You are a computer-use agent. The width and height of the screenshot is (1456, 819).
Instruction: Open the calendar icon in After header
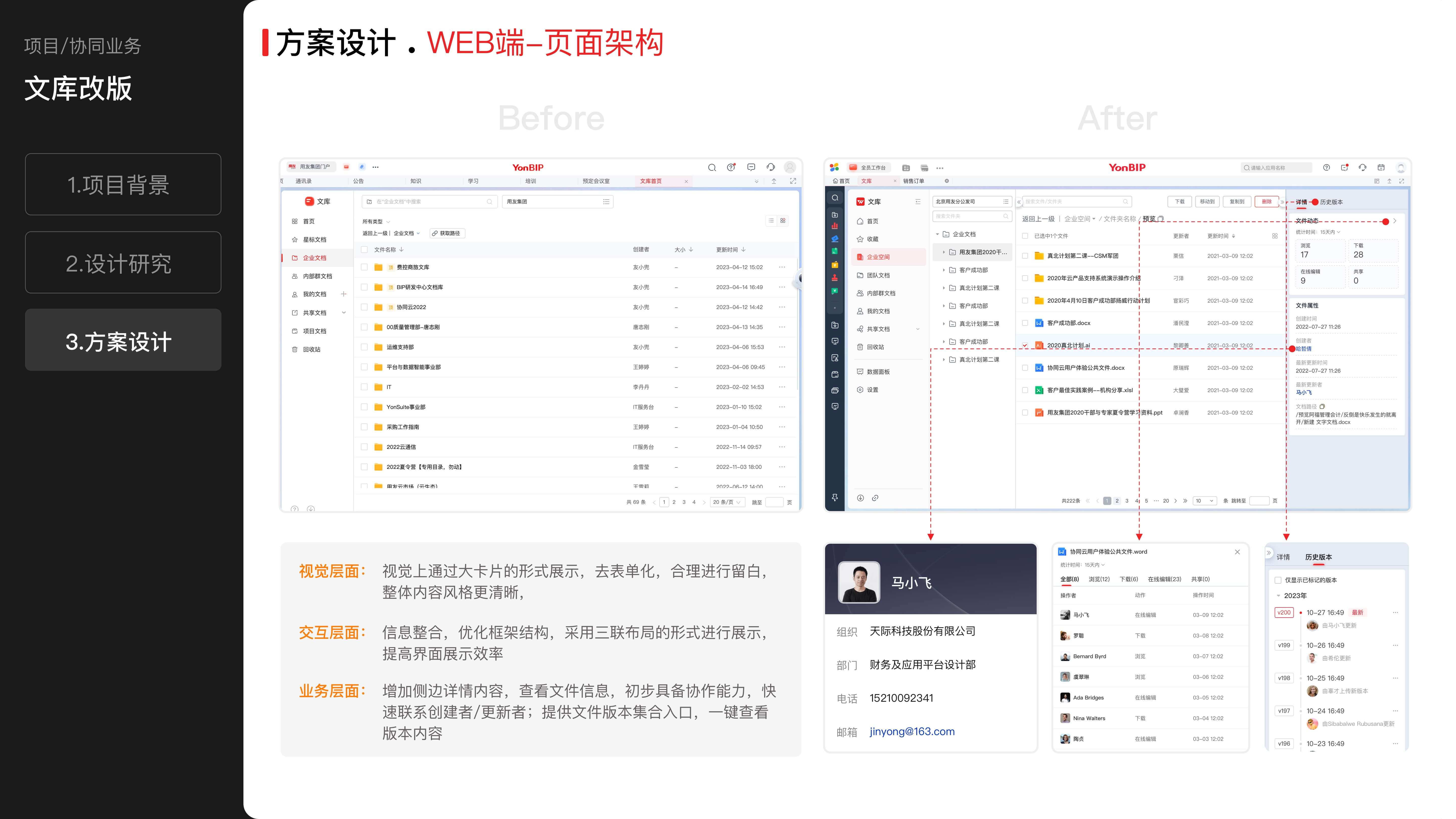point(1381,167)
